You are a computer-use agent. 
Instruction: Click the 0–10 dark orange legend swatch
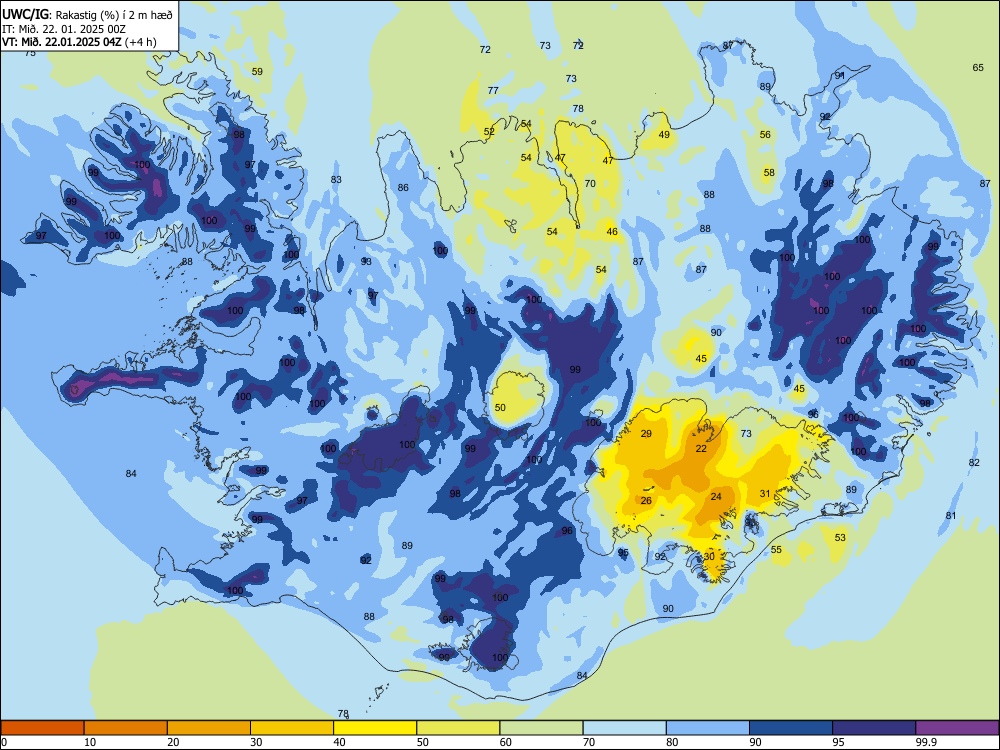42,728
